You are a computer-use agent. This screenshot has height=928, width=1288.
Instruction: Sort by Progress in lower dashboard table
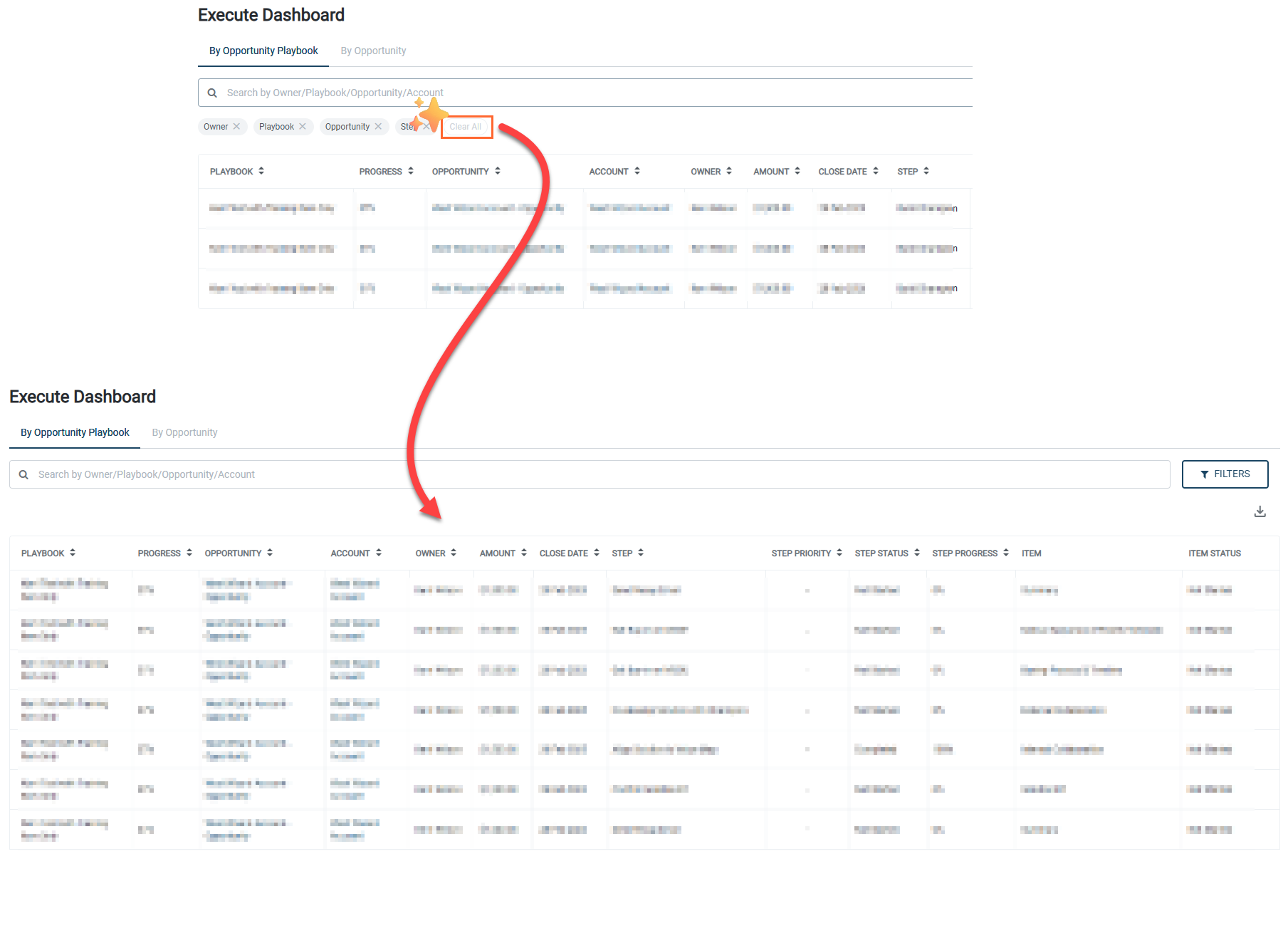pos(189,553)
